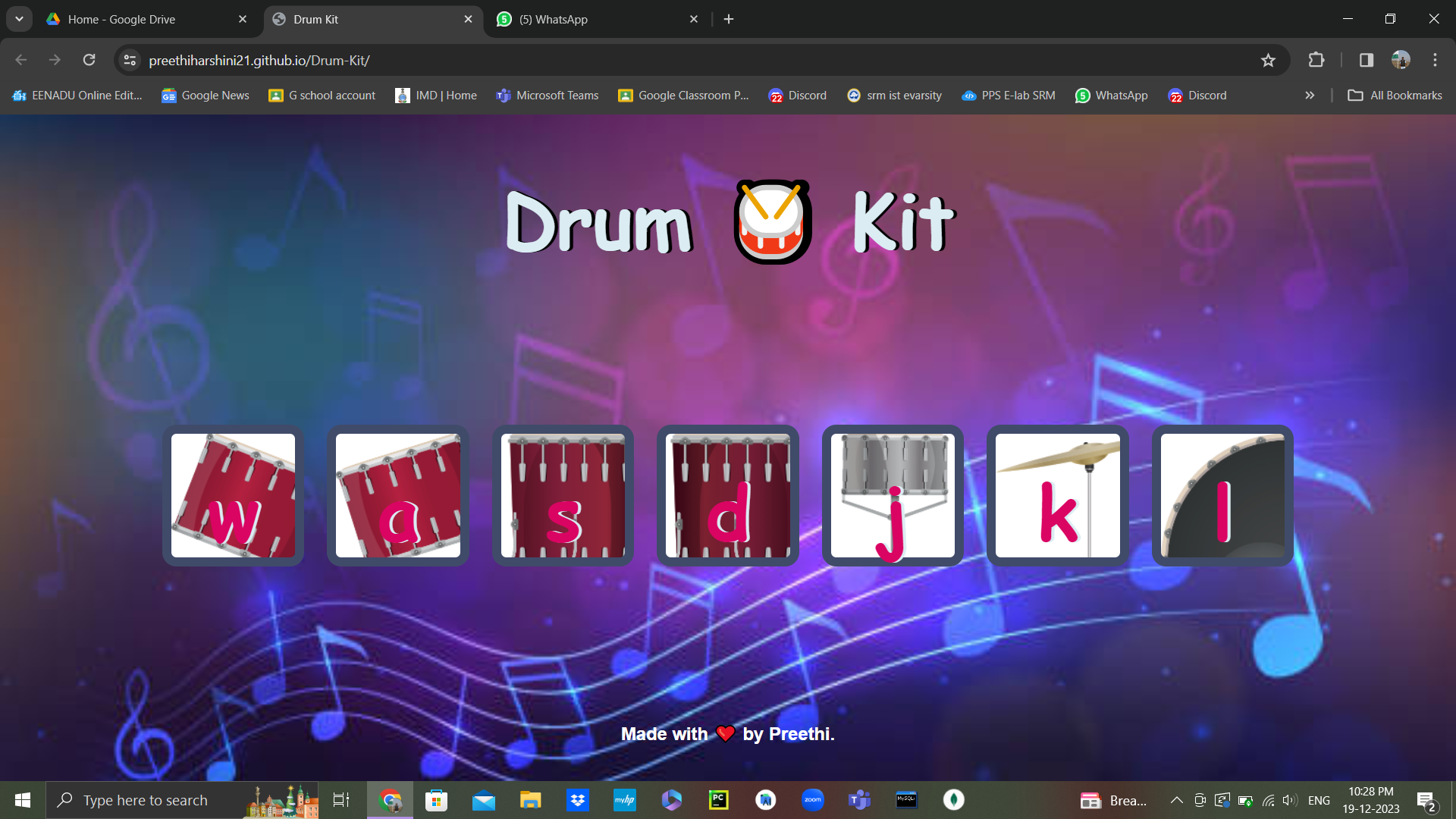Play the 'j' snare drum pad

point(893,495)
